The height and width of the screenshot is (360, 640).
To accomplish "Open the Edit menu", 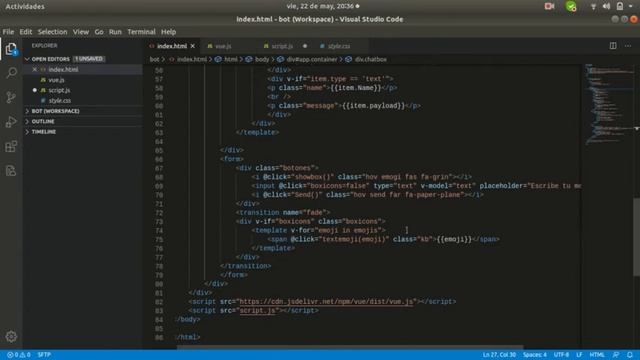I will 25,32.
